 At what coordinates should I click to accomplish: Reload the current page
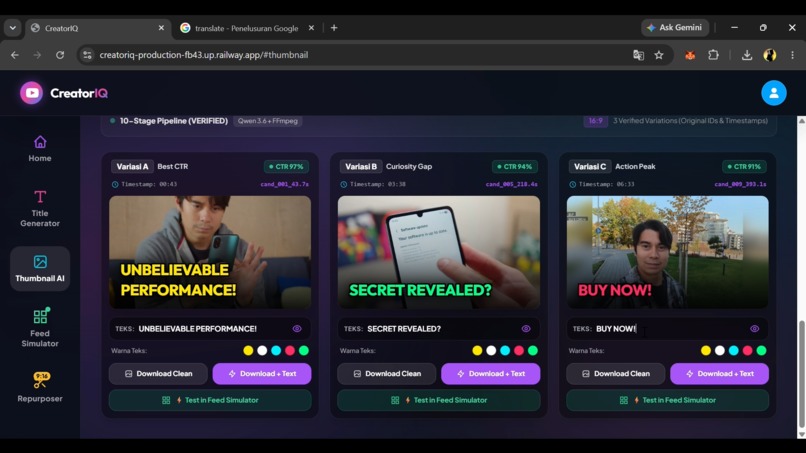[60, 55]
